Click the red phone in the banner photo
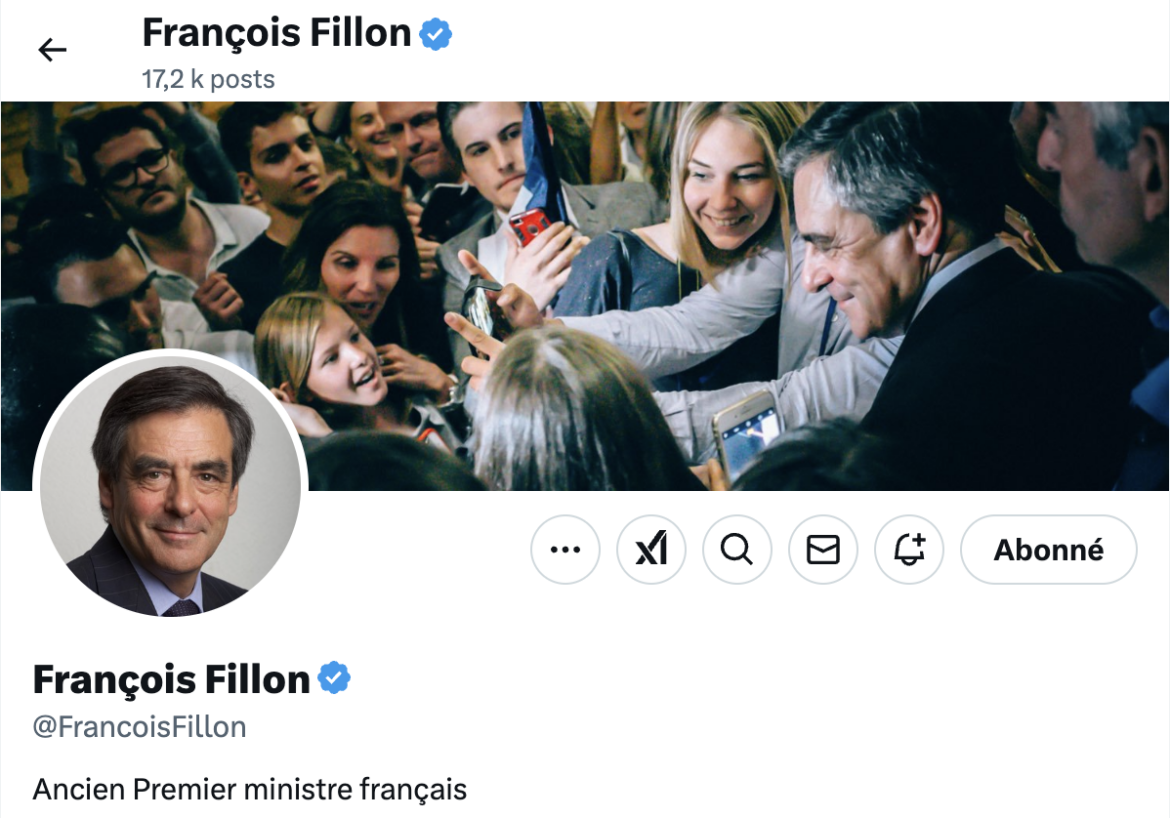 [x=528, y=226]
